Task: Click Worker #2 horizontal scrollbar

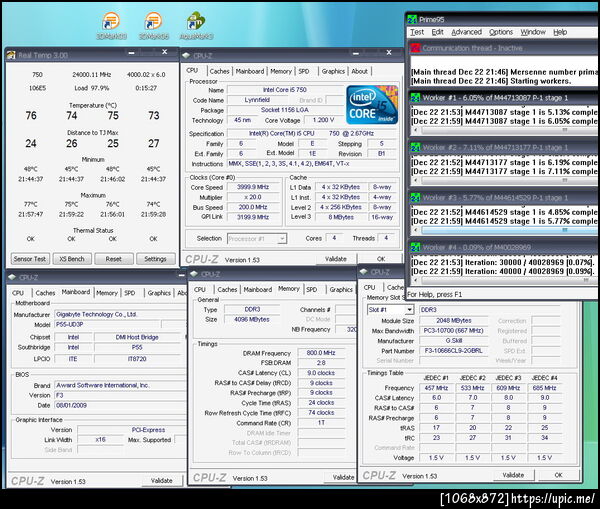Action: (x=505, y=180)
